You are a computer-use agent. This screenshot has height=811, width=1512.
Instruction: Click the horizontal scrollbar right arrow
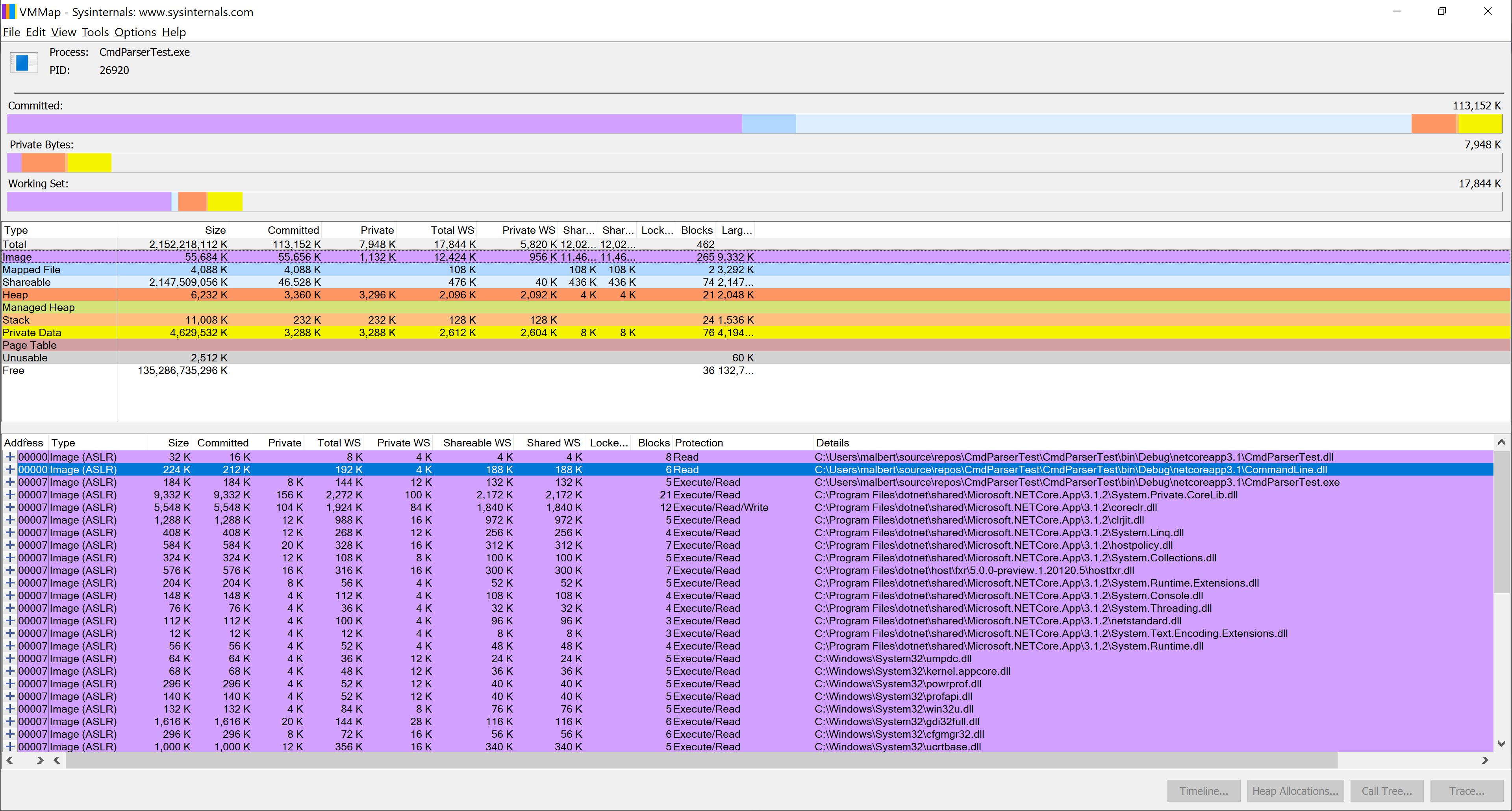tap(1485, 760)
